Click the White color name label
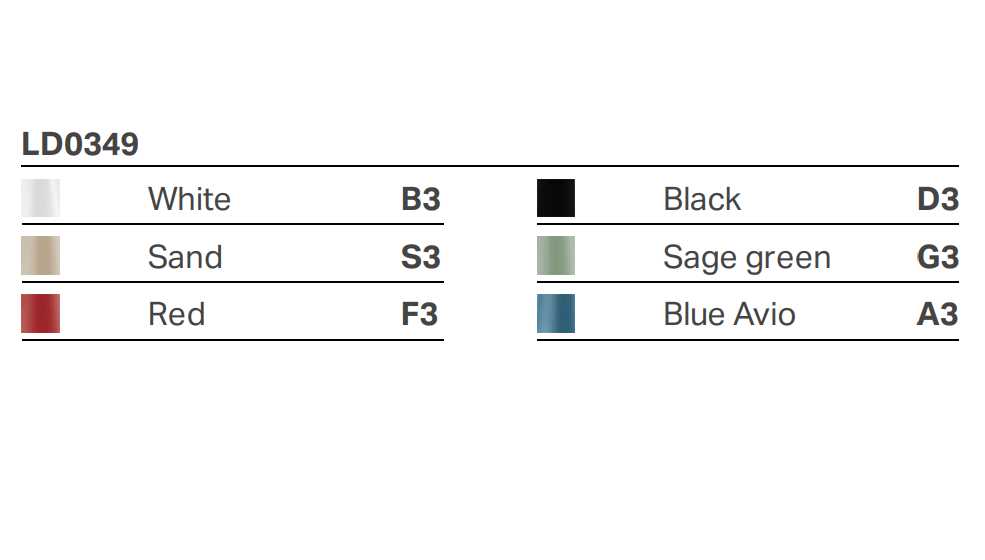Image resolution: width=985 pixels, height=560 pixels. click(x=189, y=199)
